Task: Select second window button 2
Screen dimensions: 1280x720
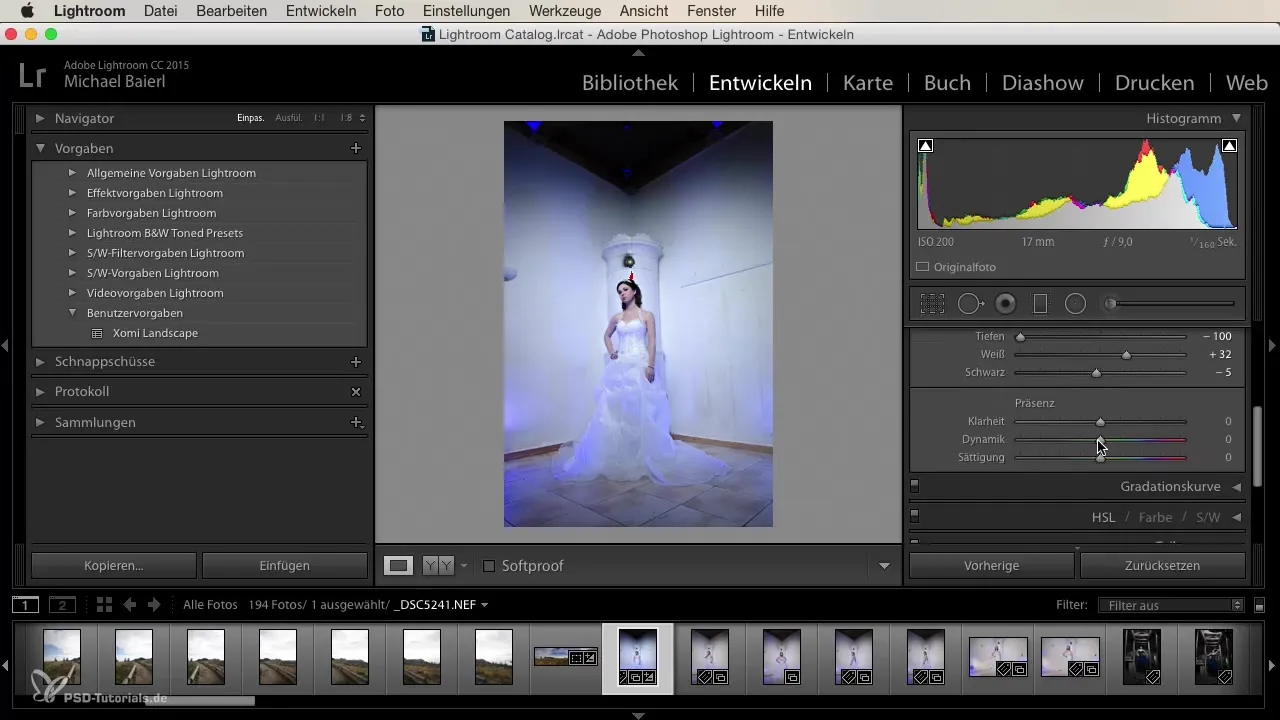Action: click(x=62, y=605)
